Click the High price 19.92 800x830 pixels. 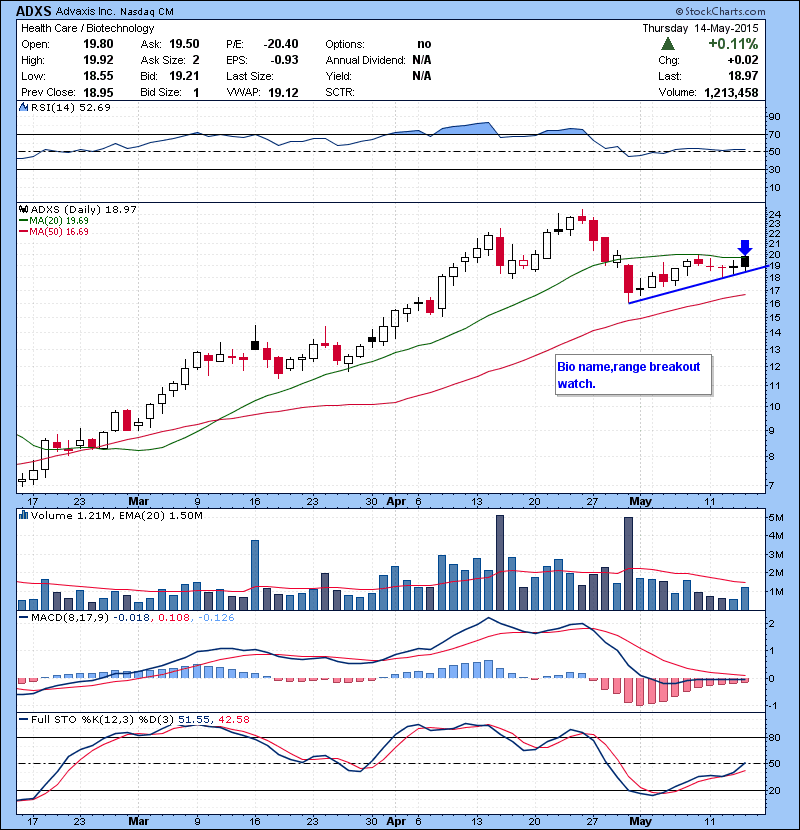coord(98,60)
